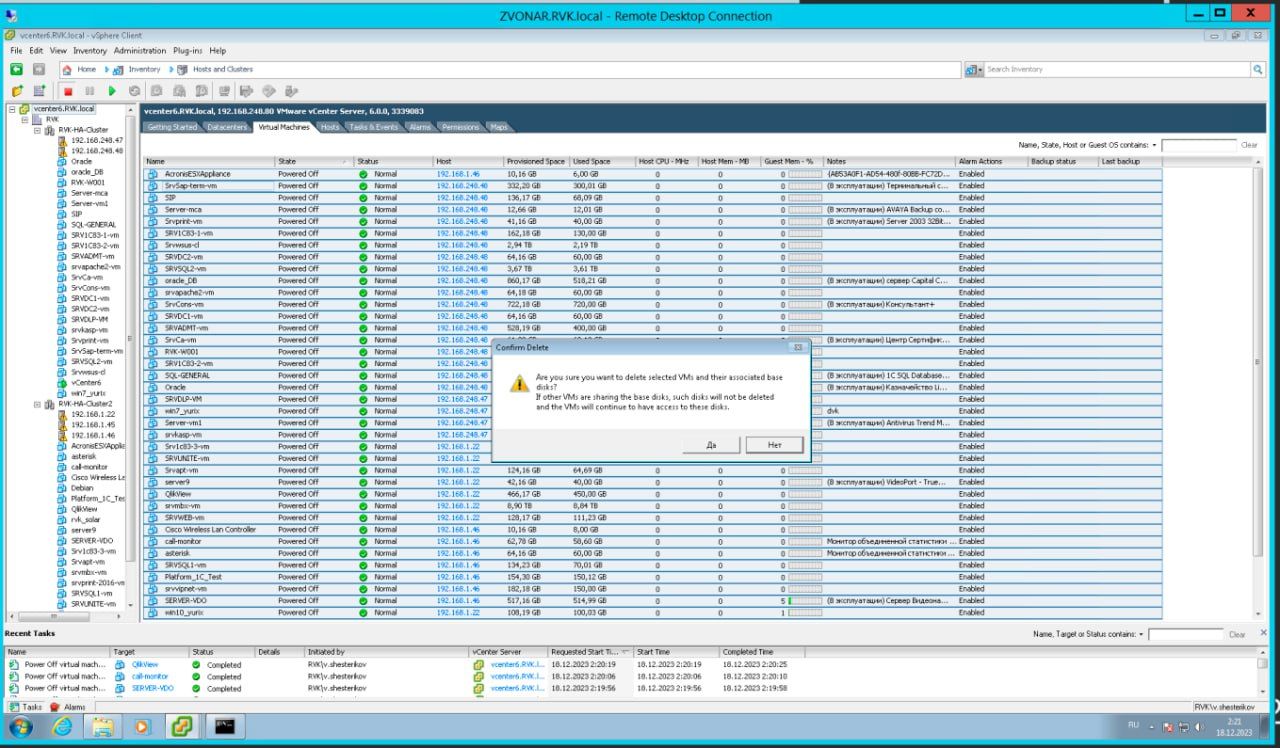Click the magnifier icon beside Search Inventory
The image size is (1280, 748).
pyautogui.click(x=1258, y=69)
